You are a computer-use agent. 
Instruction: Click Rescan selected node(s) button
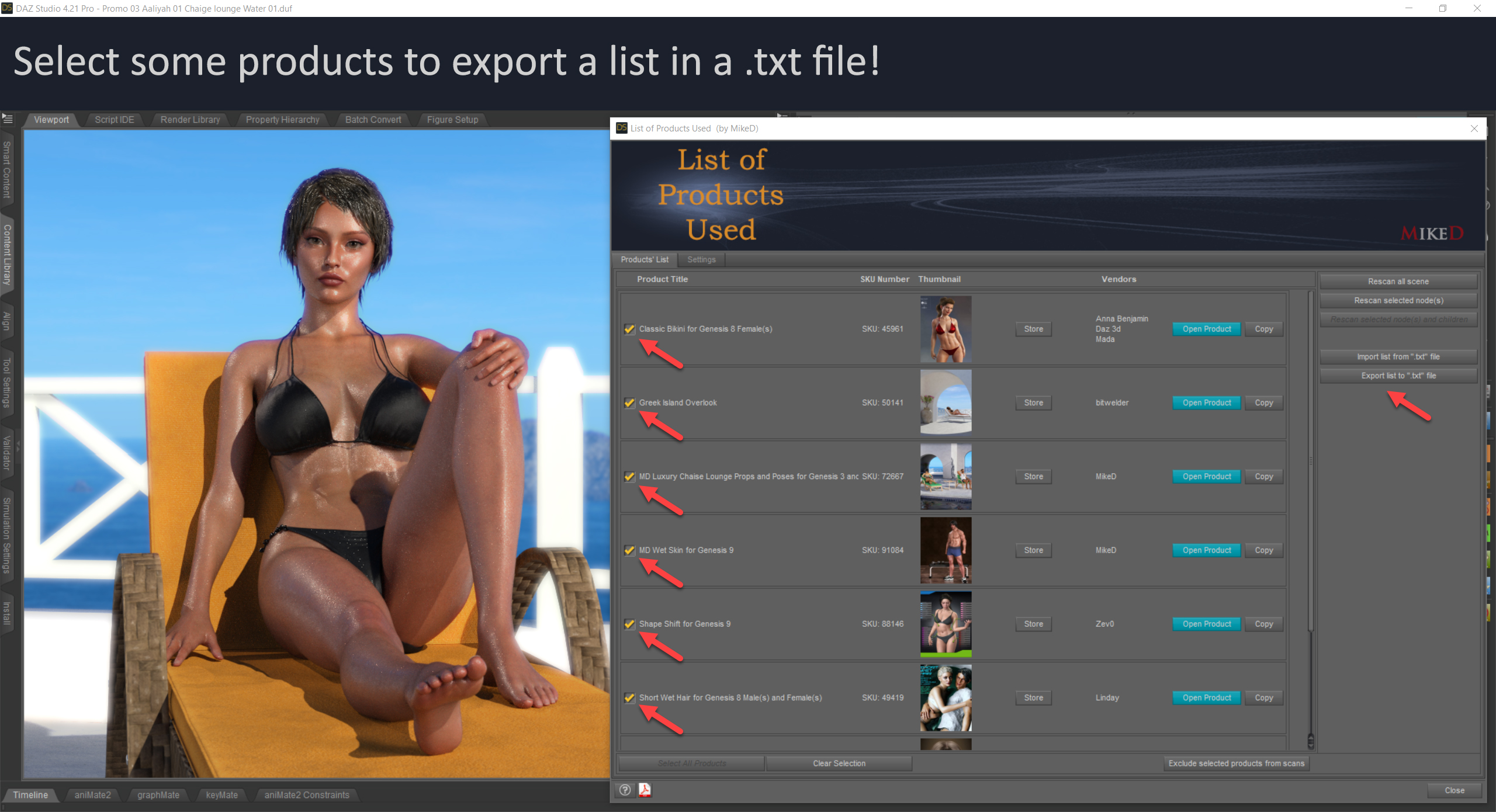[1398, 300]
